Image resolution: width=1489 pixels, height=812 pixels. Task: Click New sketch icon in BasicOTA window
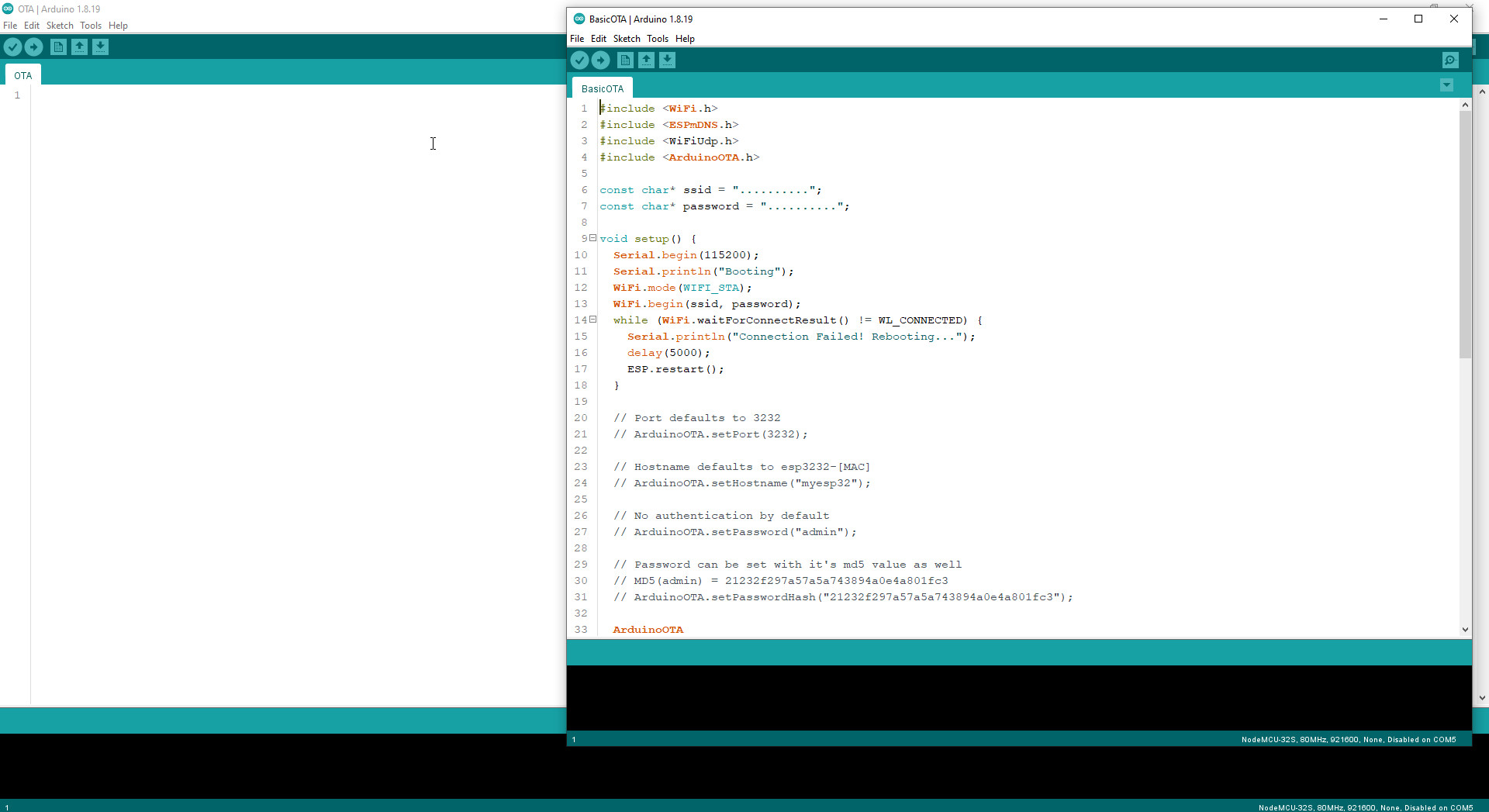(625, 60)
